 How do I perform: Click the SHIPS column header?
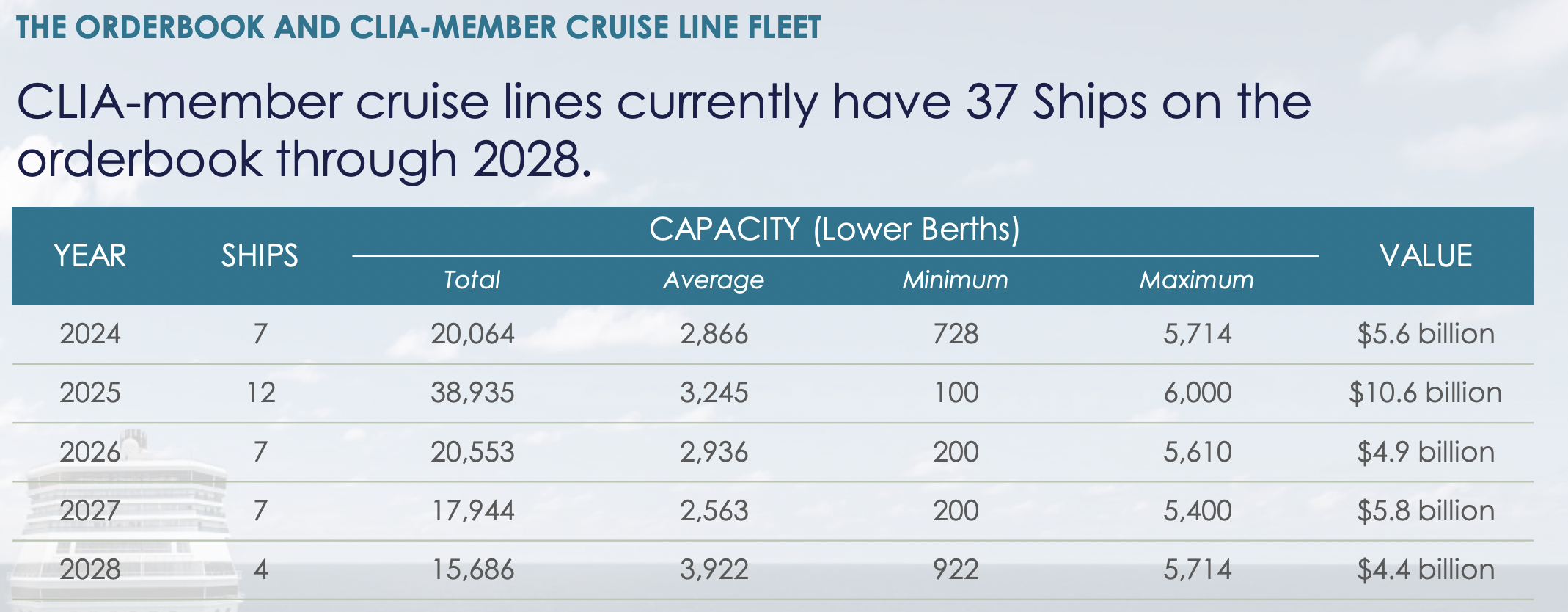click(x=260, y=256)
